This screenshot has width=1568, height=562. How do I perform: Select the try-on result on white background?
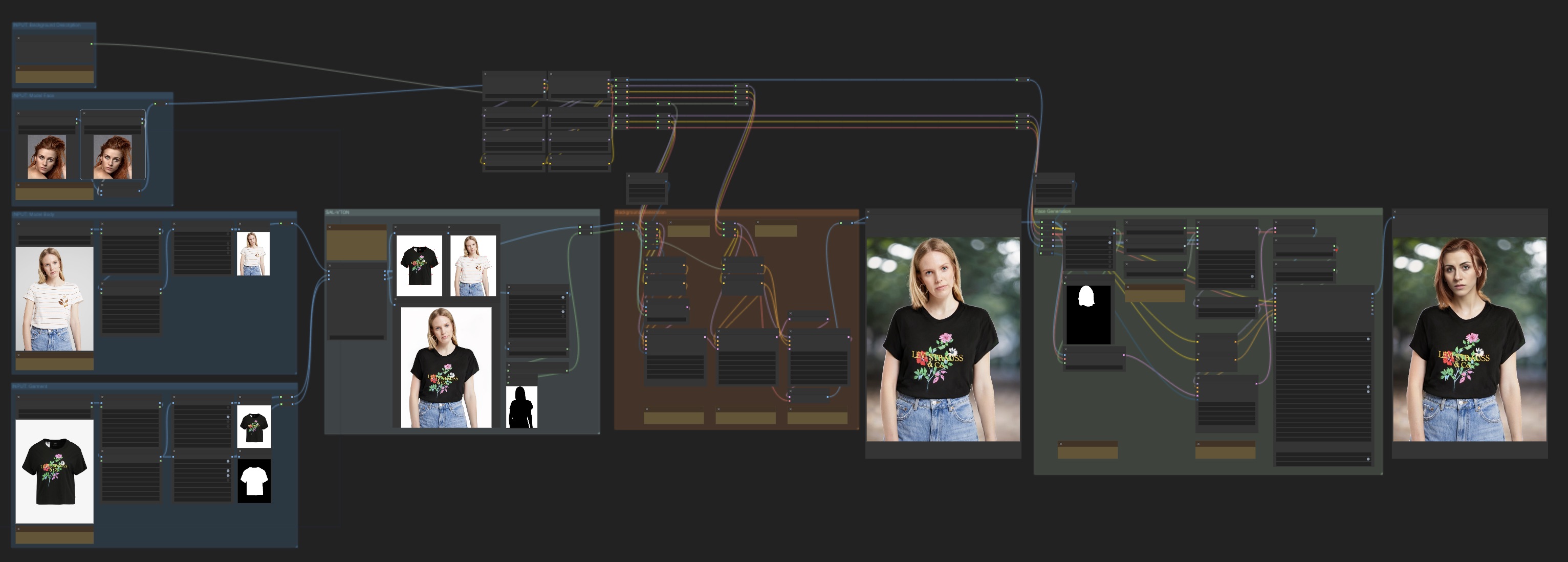click(x=446, y=367)
